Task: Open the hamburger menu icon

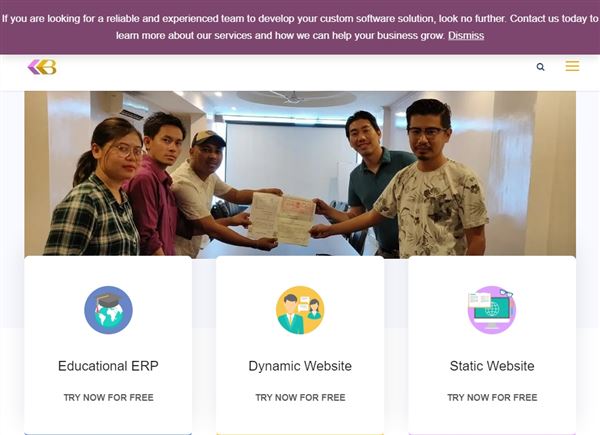Action: [572, 66]
